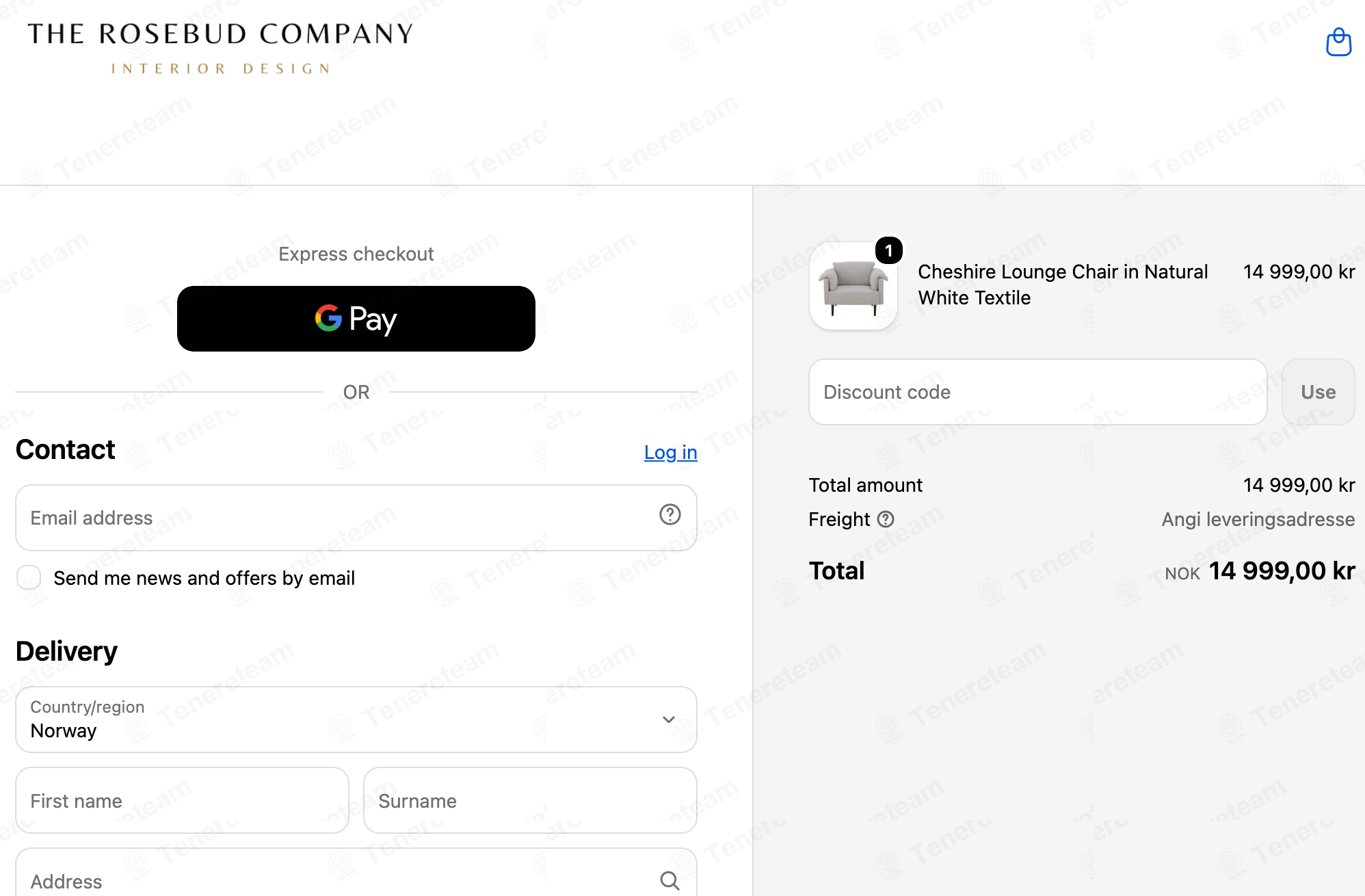Open the shopping bag cart icon
The width and height of the screenshot is (1365, 896).
click(1338, 42)
